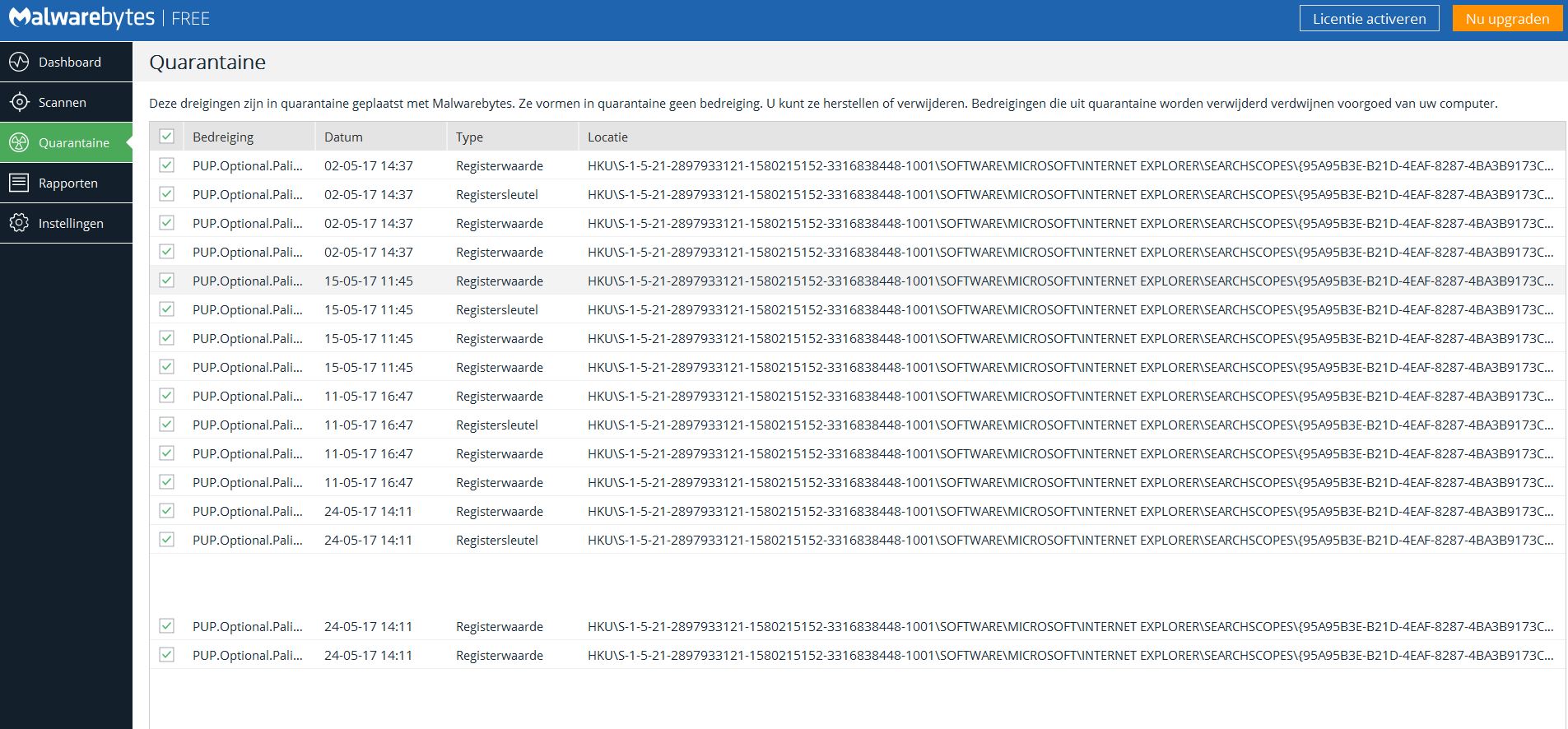Click the Licentie activeren button
This screenshot has width=1568, height=729.
tap(1369, 18)
